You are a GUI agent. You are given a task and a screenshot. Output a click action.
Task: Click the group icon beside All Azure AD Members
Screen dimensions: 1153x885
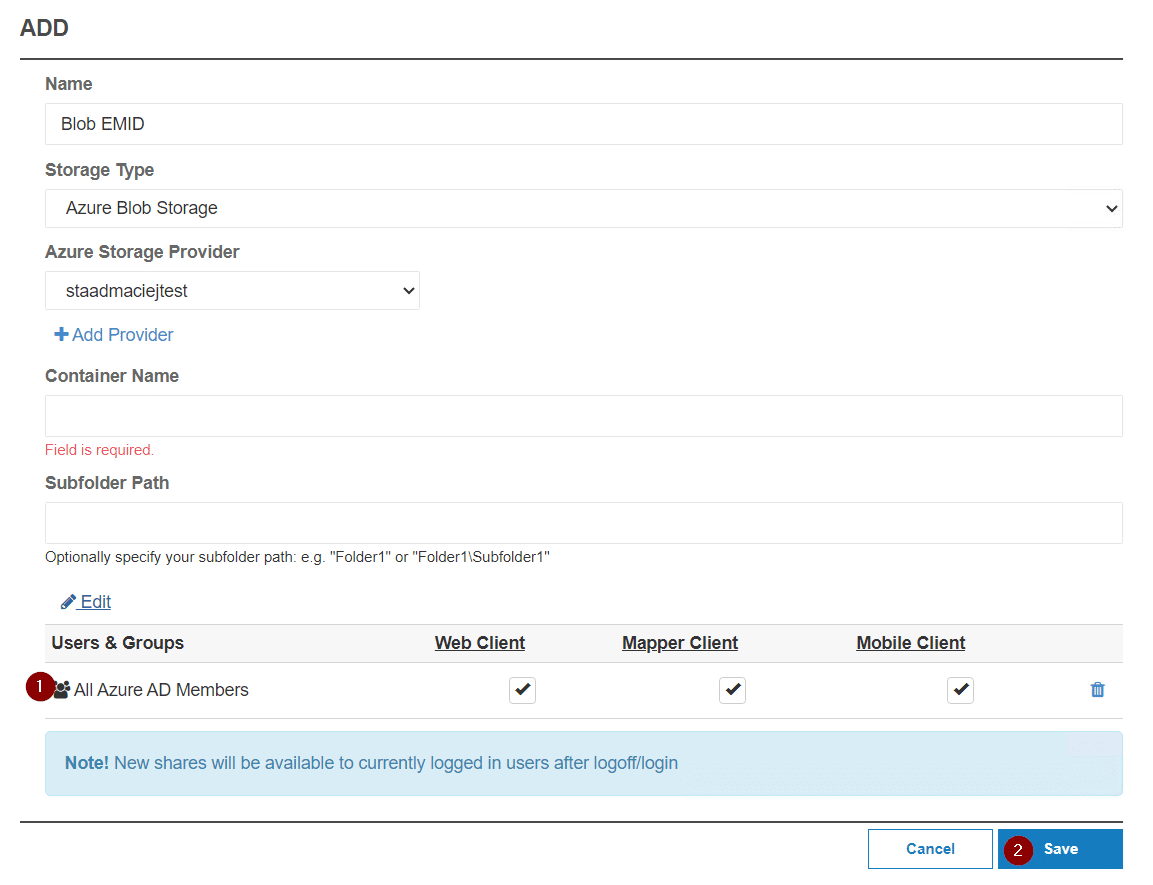[x=60, y=689]
